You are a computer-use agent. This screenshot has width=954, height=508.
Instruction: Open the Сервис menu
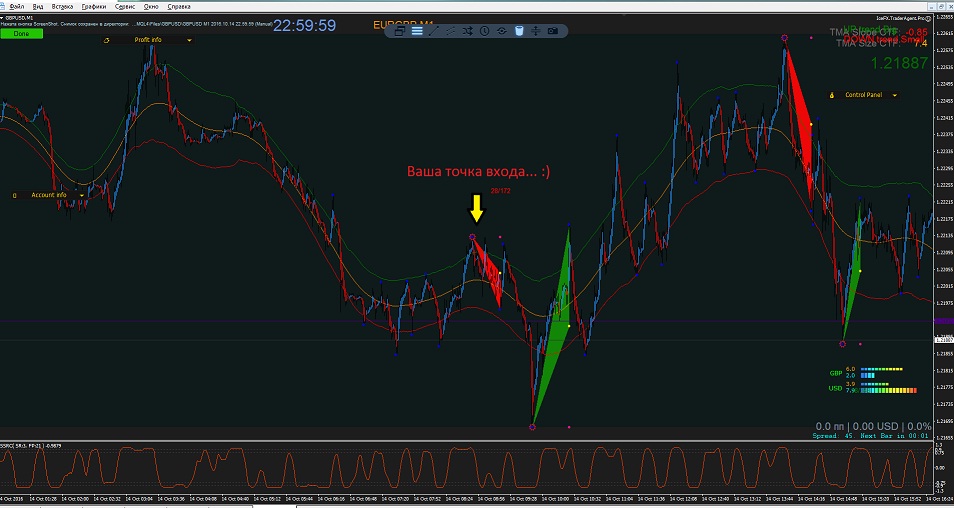[125, 7]
